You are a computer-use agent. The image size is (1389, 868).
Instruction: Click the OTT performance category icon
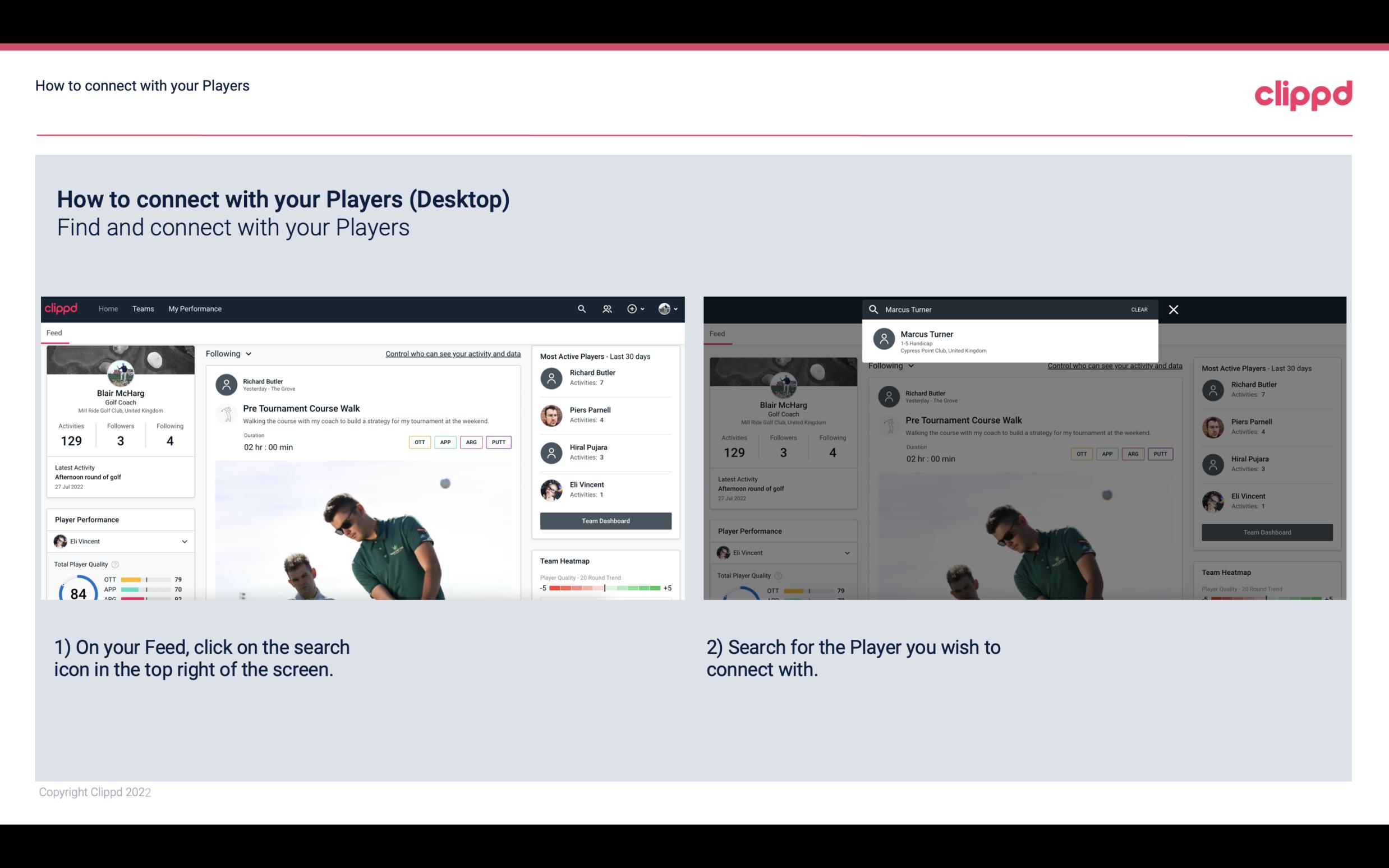pos(418,441)
